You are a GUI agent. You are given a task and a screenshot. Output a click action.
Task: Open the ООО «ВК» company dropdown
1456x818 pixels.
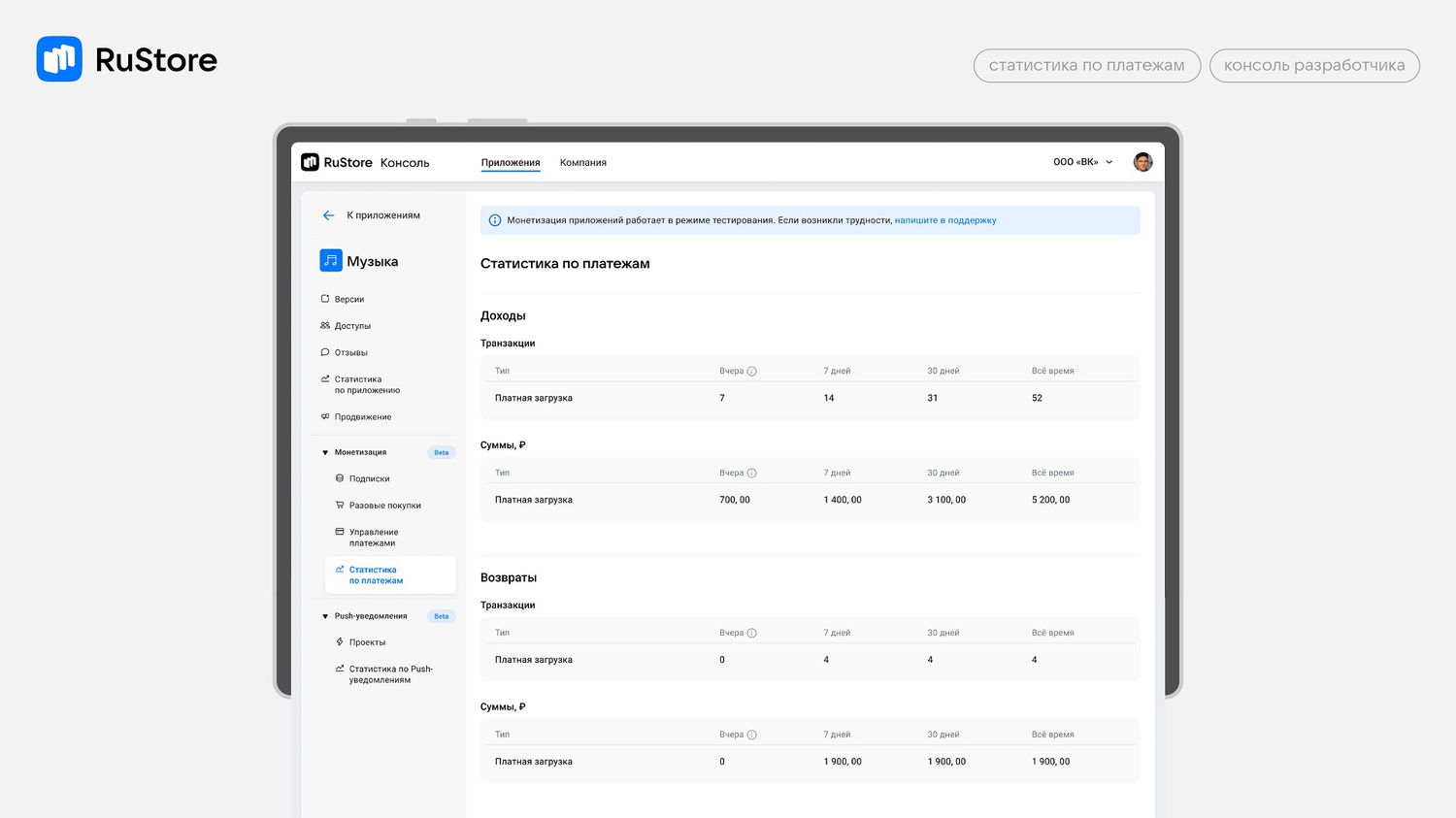1082,162
